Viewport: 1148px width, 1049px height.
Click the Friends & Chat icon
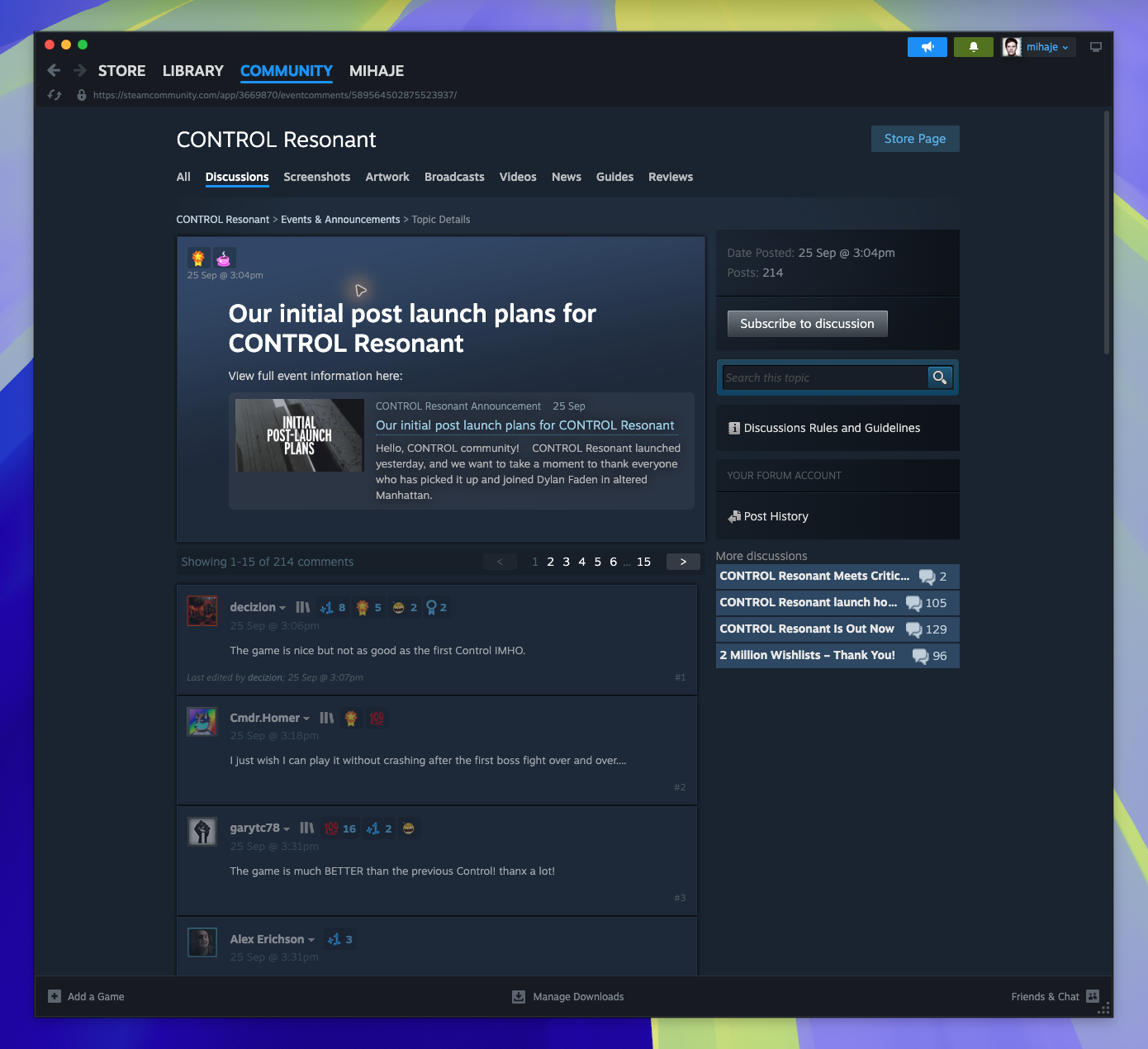click(x=1093, y=996)
